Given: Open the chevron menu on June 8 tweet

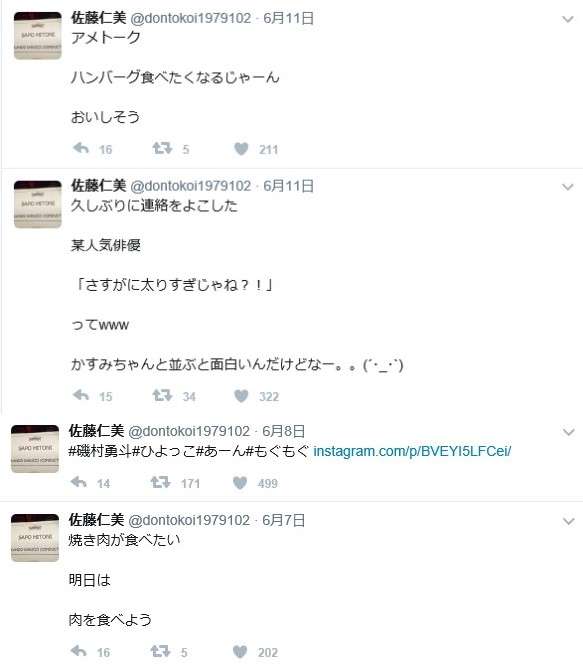Looking at the screenshot, I should coord(568,432).
